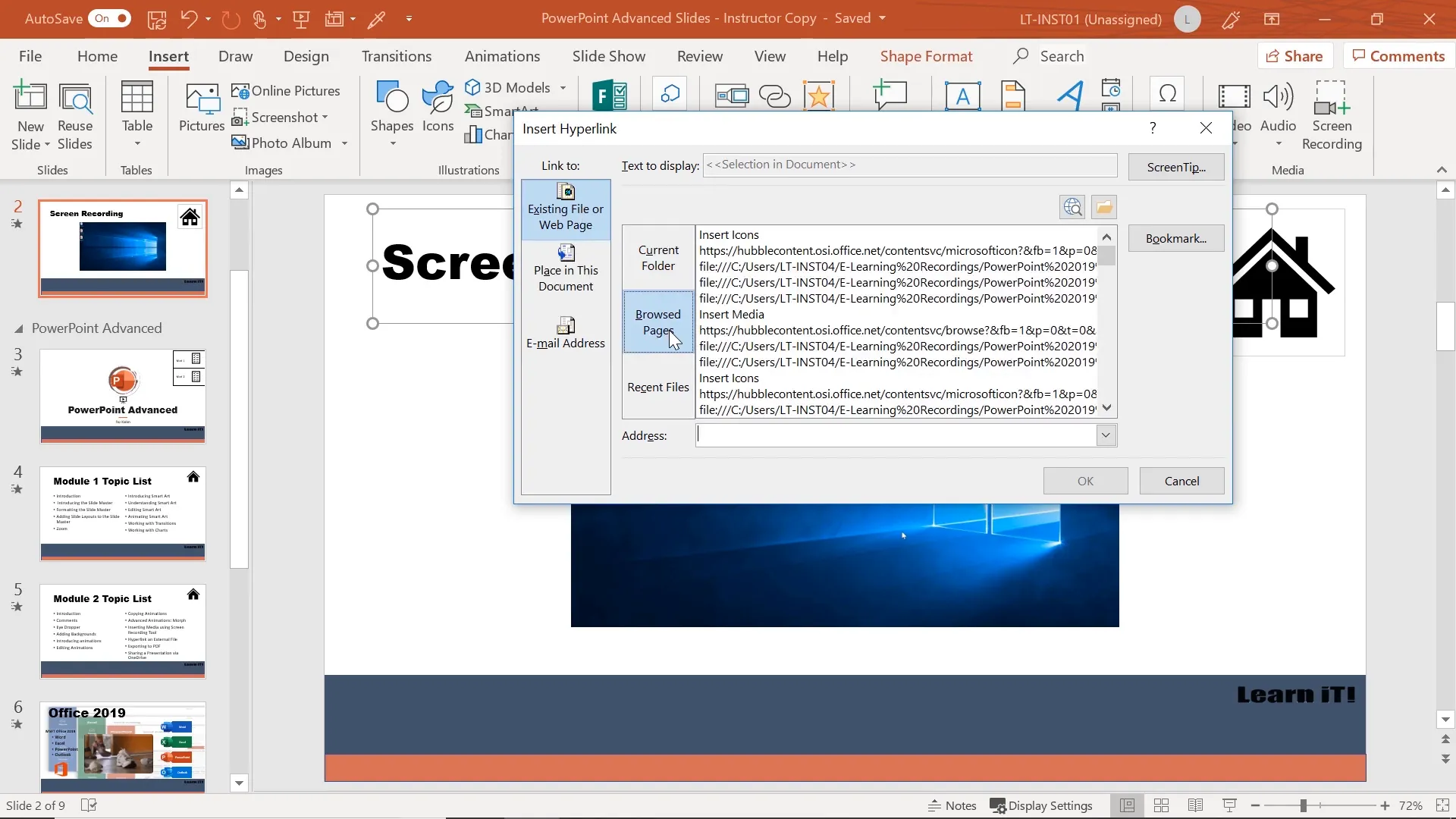Collapse the ribbon chevron

click(1442, 170)
